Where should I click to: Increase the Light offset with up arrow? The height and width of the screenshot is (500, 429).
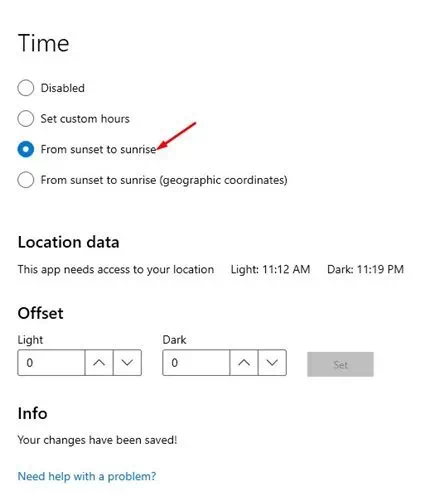tap(99, 363)
